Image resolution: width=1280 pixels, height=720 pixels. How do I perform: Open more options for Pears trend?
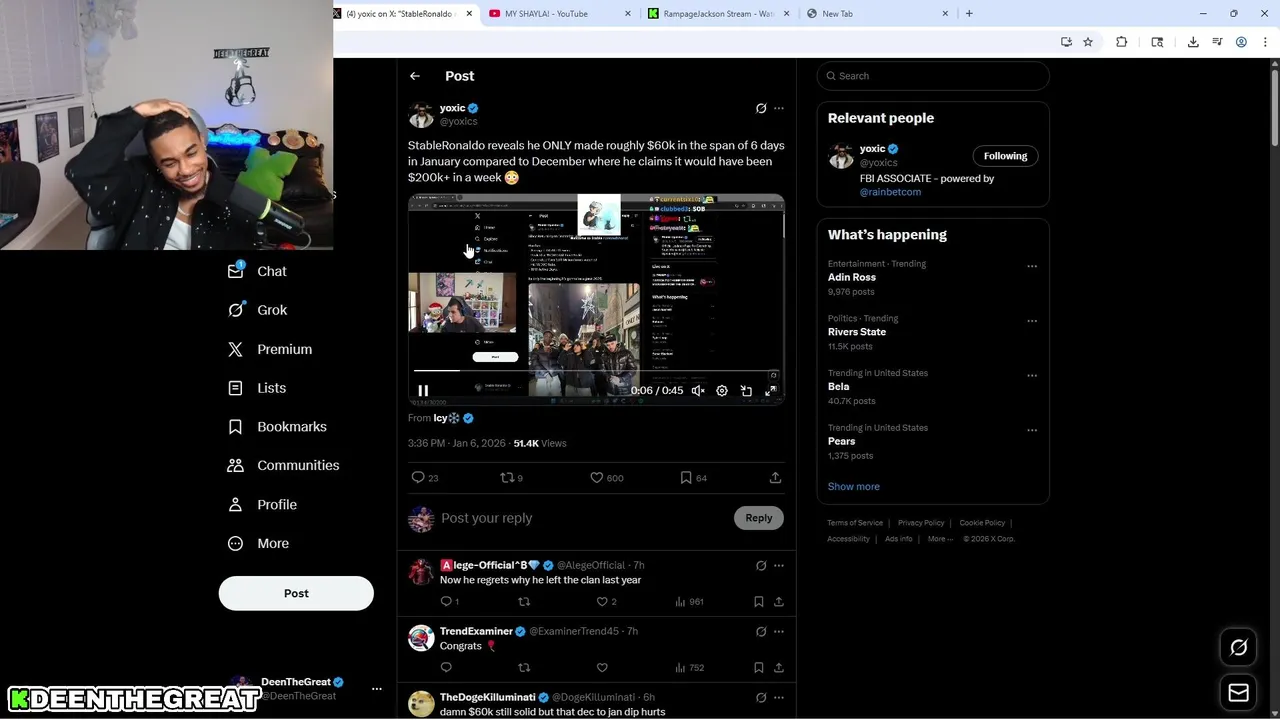point(1032,431)
